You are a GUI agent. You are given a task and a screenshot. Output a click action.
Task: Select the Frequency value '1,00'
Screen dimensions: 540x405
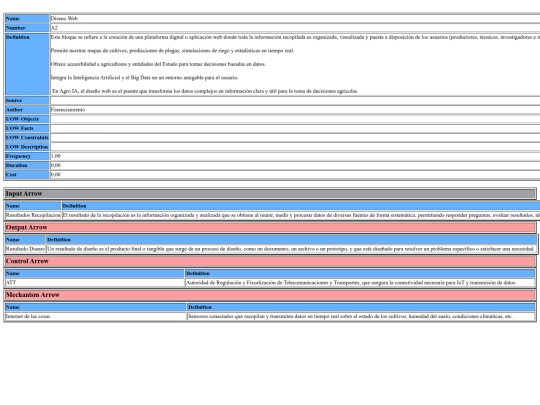pyautogui.click(x=56, y=156)
